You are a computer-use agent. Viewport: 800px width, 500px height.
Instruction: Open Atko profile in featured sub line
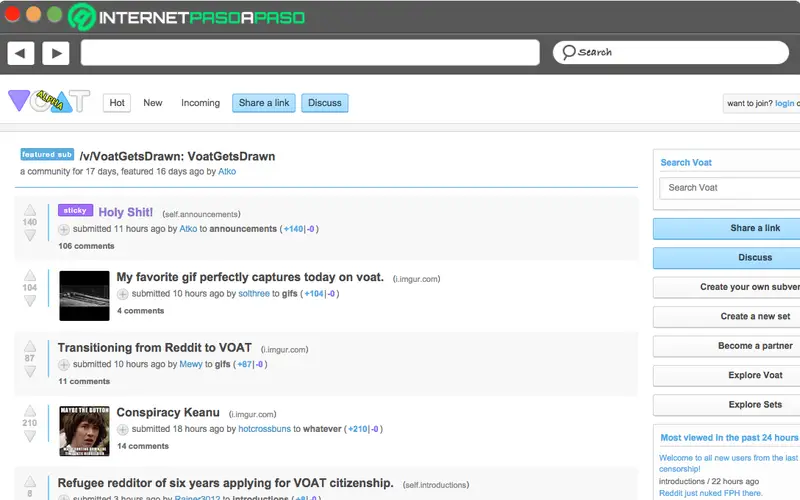tap(227, 171)
